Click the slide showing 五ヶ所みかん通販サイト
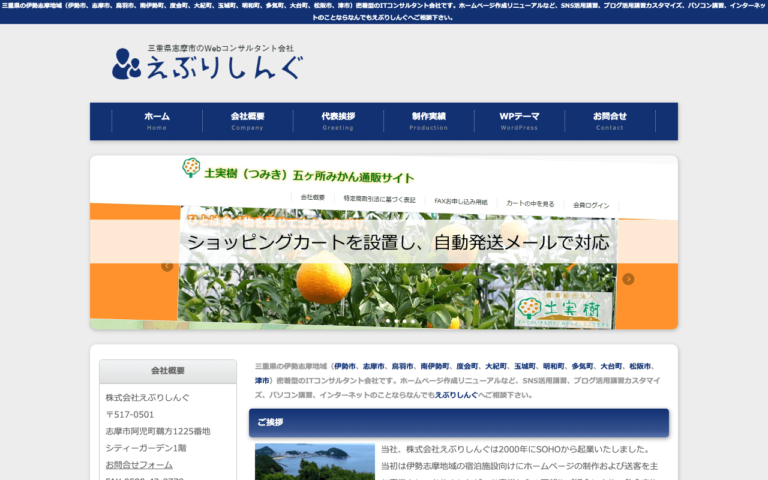 pyautogui.click(x=384, y=242)
